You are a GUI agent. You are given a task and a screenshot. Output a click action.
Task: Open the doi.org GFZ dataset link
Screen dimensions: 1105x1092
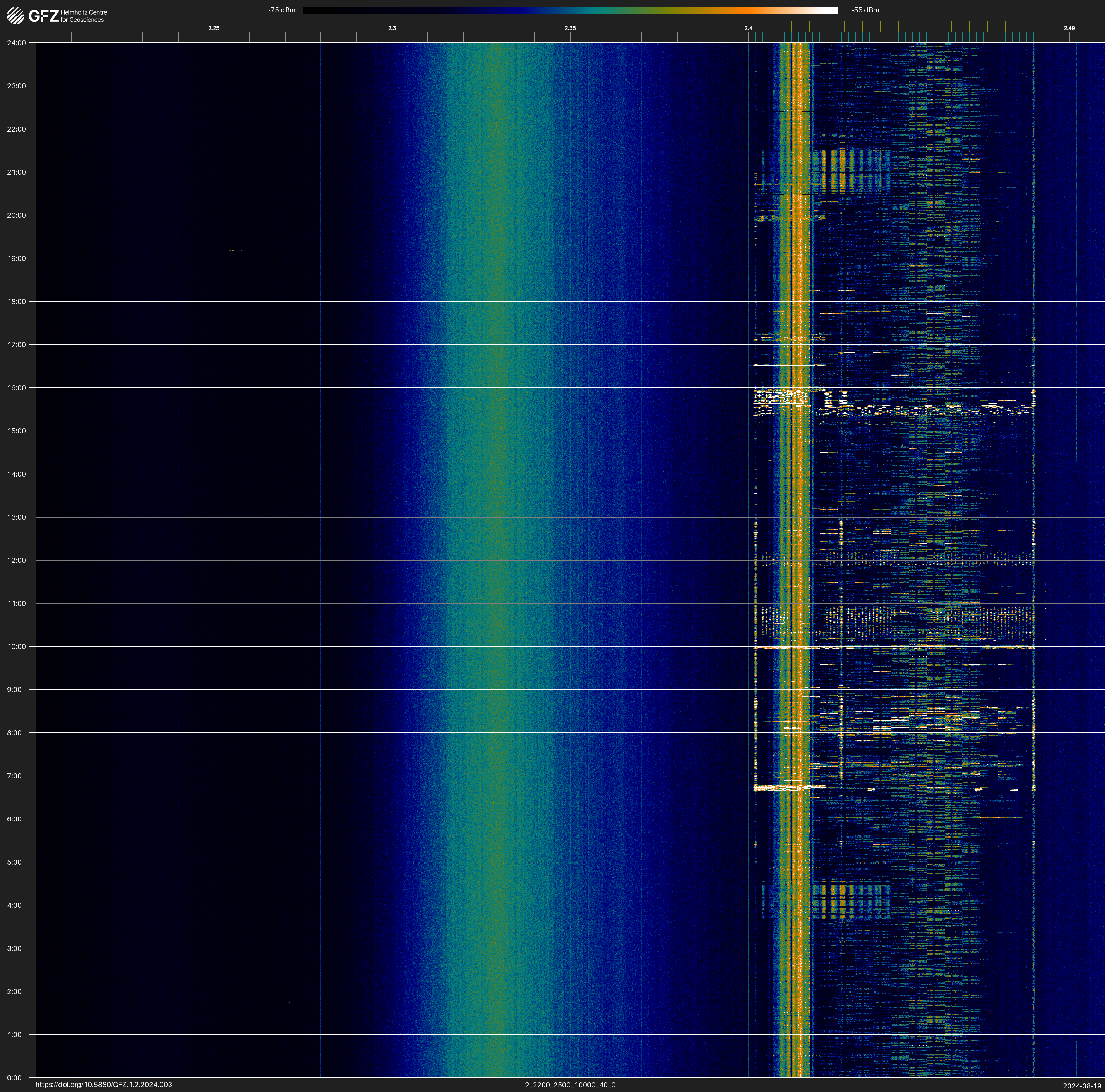103,1085
